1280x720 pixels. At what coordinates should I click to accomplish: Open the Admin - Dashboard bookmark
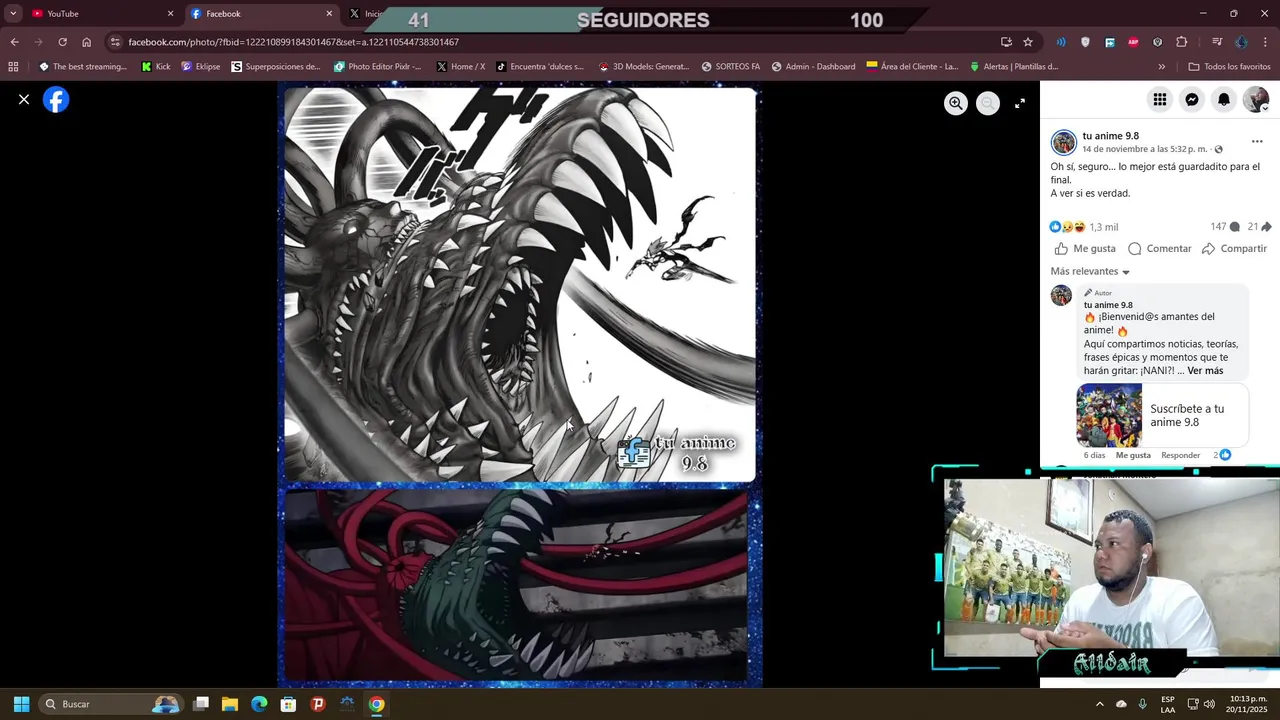813,67
